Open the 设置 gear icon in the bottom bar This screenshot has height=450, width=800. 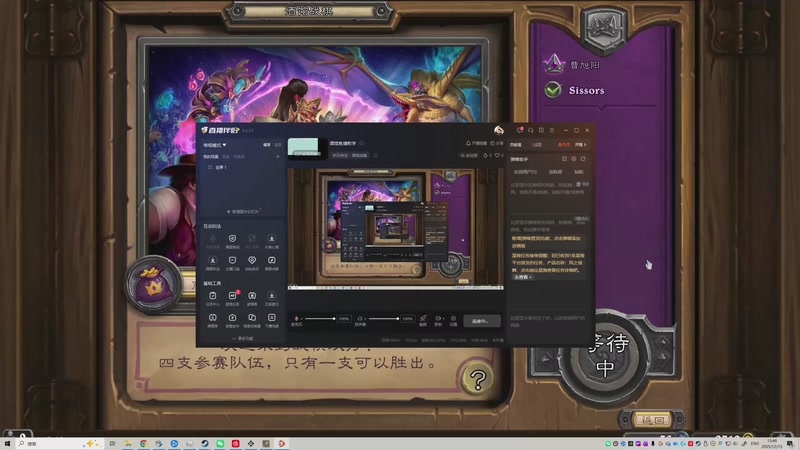click(453, 318)
